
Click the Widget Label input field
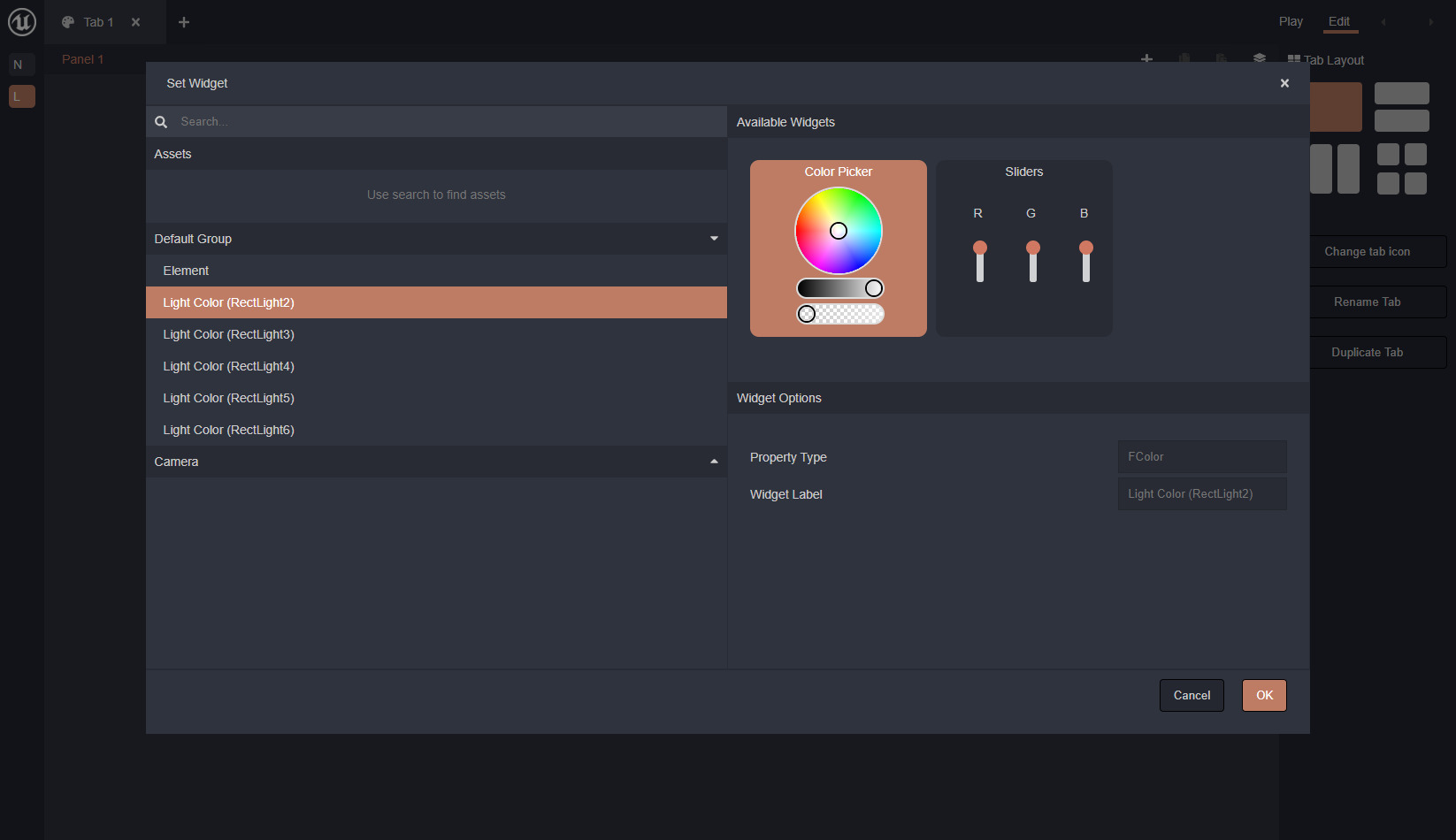pos(1202,494)
